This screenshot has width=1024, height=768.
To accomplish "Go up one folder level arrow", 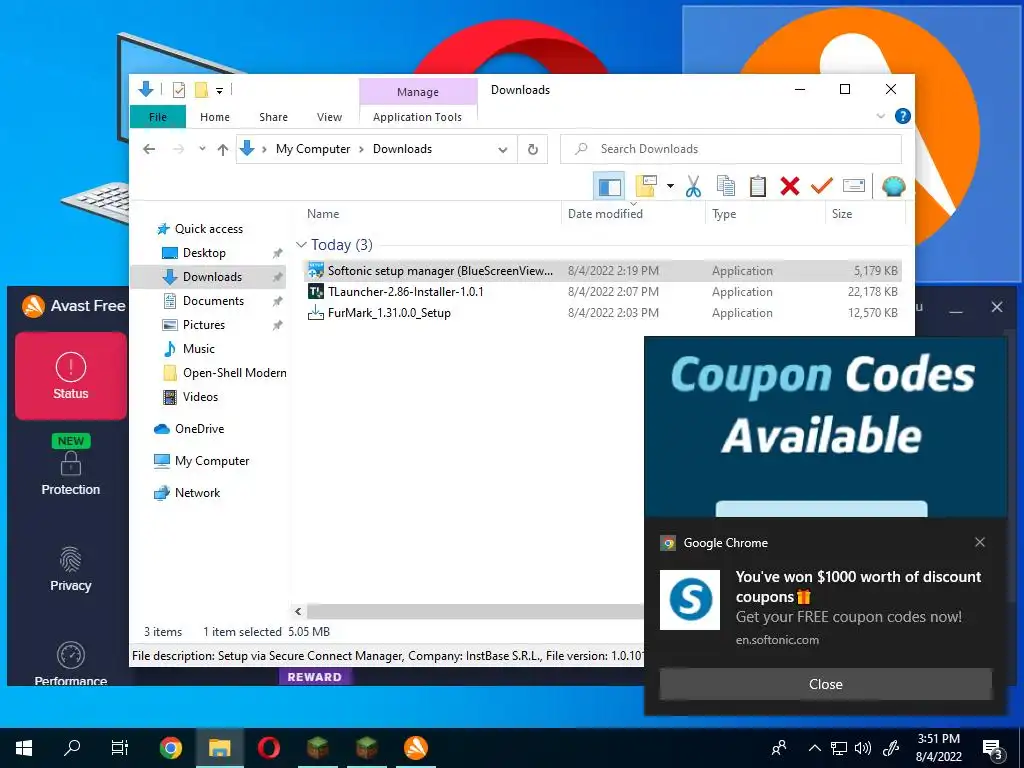I will (223, 150).
